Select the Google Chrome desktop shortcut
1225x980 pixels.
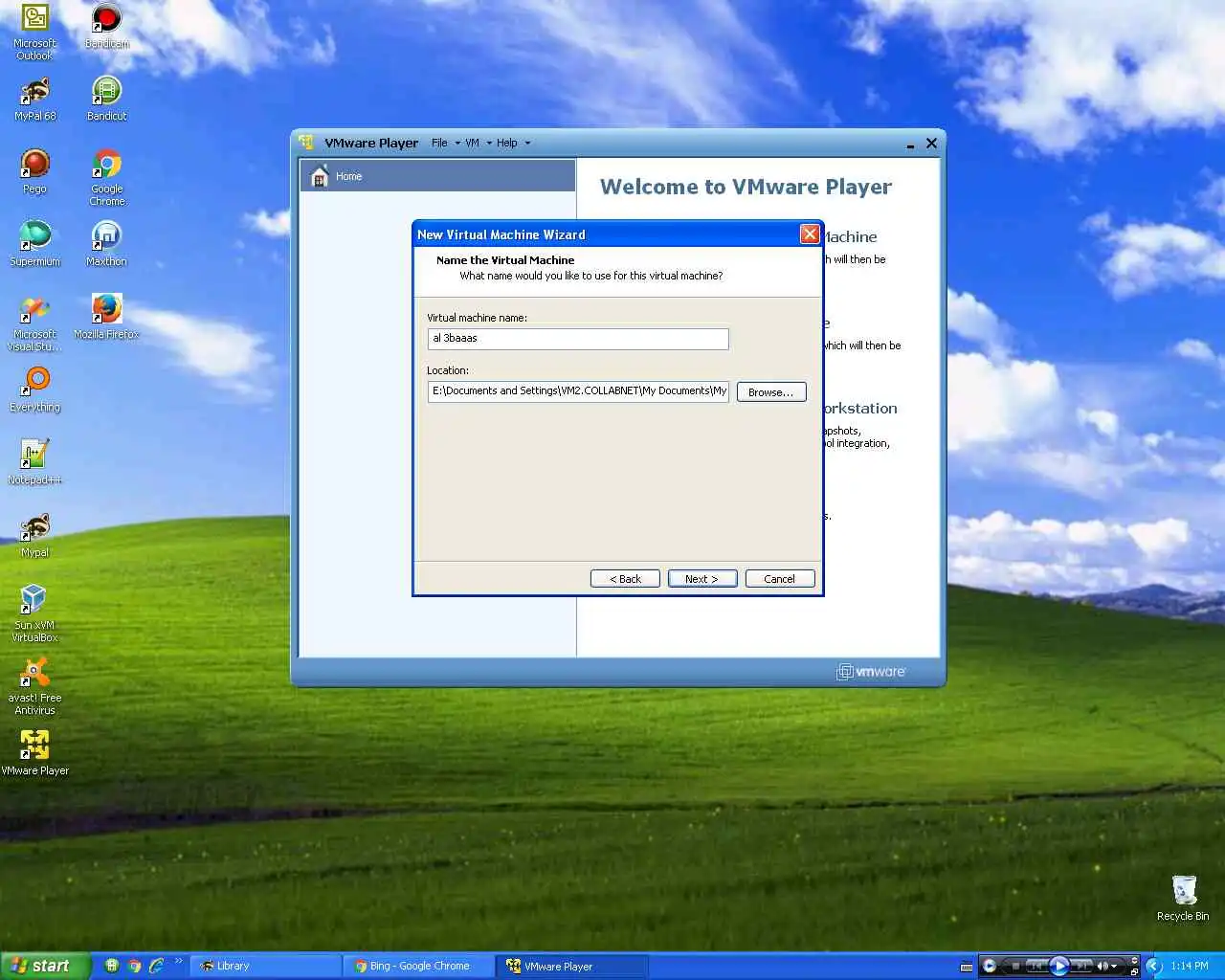[x=106, y=178]
